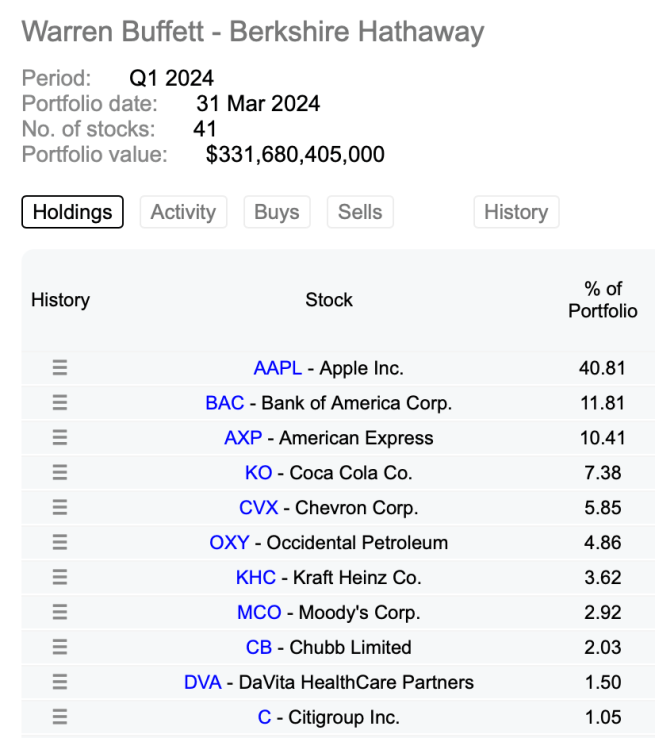
Task: Open the AAPL ticker link
Action: tap(277, 368)
